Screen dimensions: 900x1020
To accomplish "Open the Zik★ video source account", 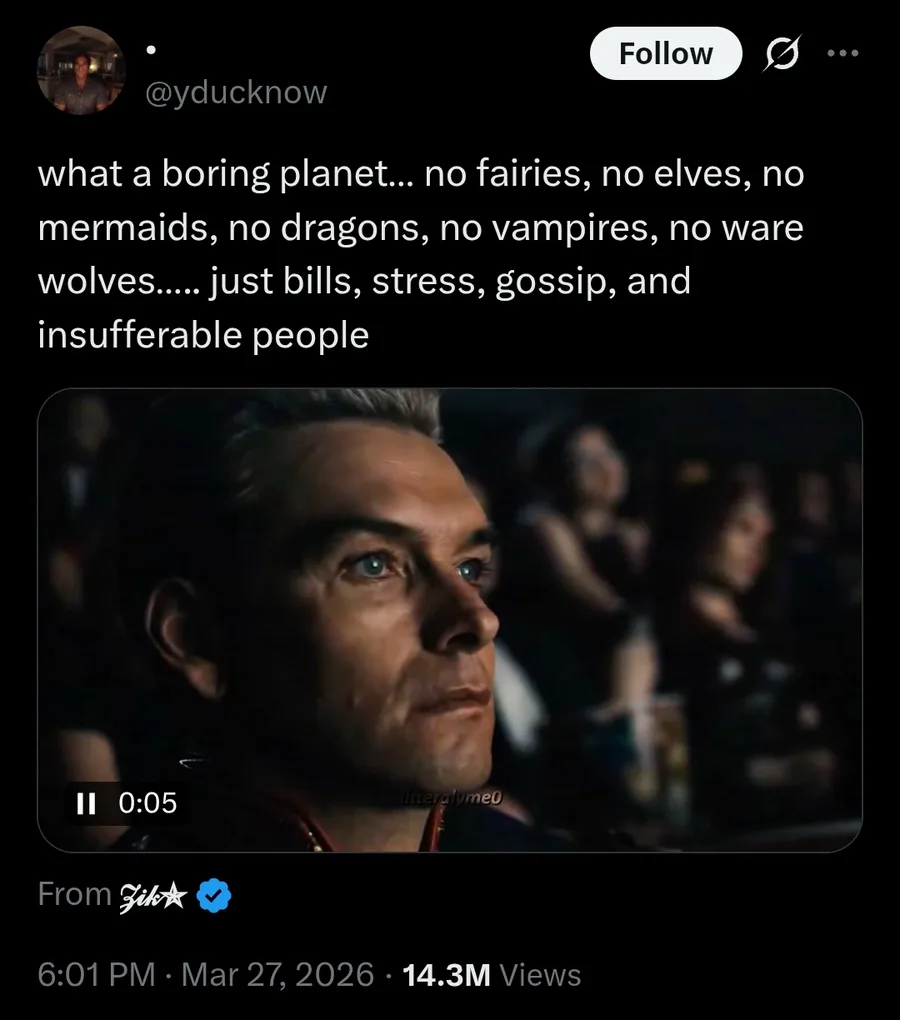I will (152, 894).
